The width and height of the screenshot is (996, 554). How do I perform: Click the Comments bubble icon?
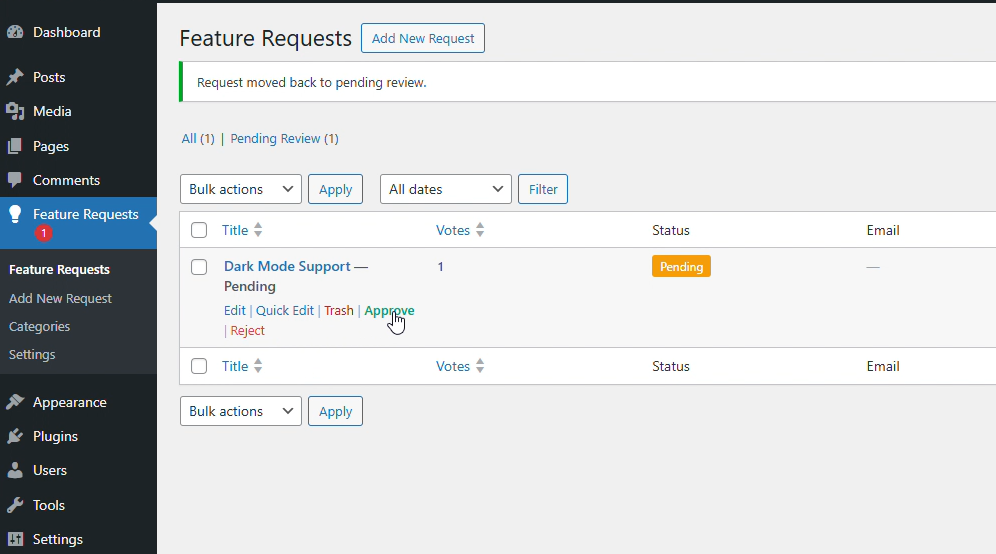click(15, 180)
